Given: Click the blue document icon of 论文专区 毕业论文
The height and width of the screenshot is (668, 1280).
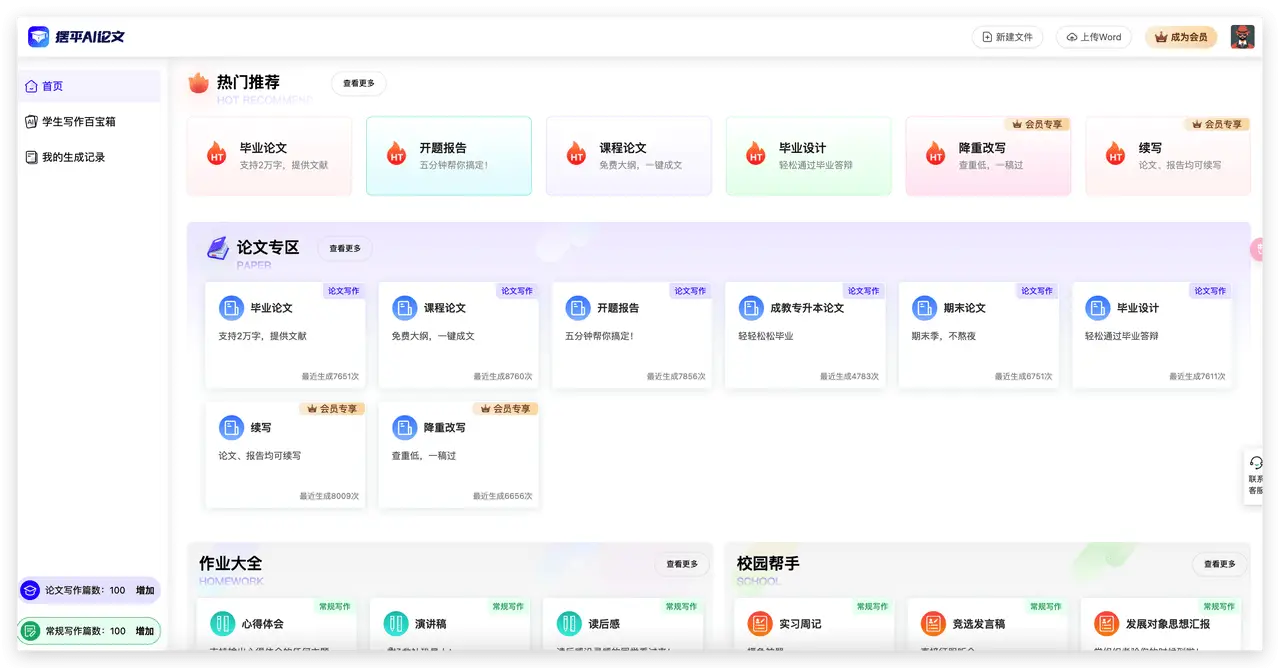Looking at the screenshot, I should (231, 308).
